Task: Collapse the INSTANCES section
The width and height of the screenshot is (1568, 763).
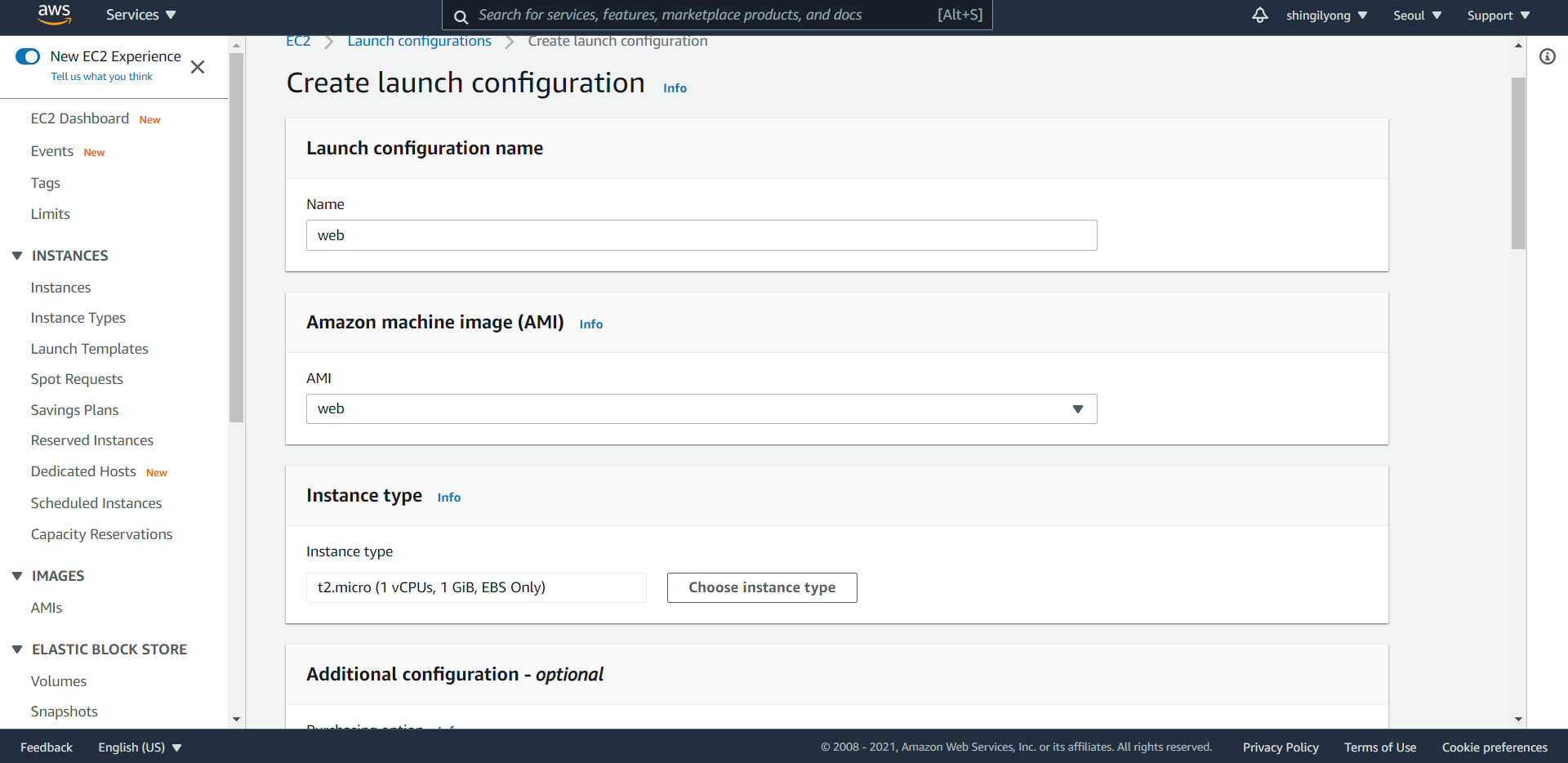Action: click(17, 256)
